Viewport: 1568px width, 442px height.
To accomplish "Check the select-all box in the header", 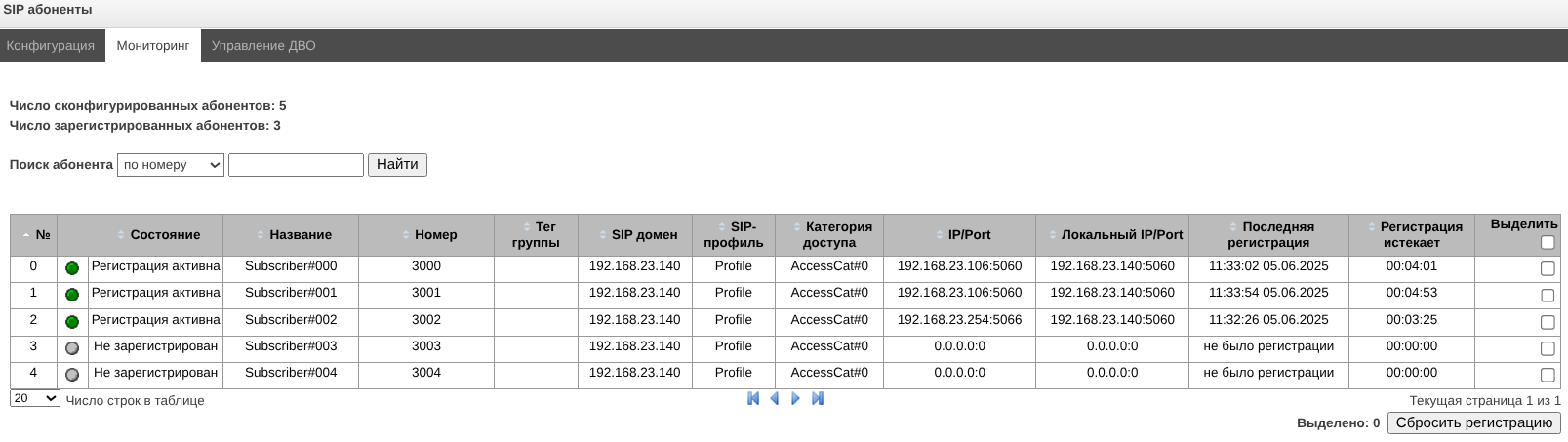I will (x=1547, y=242).
